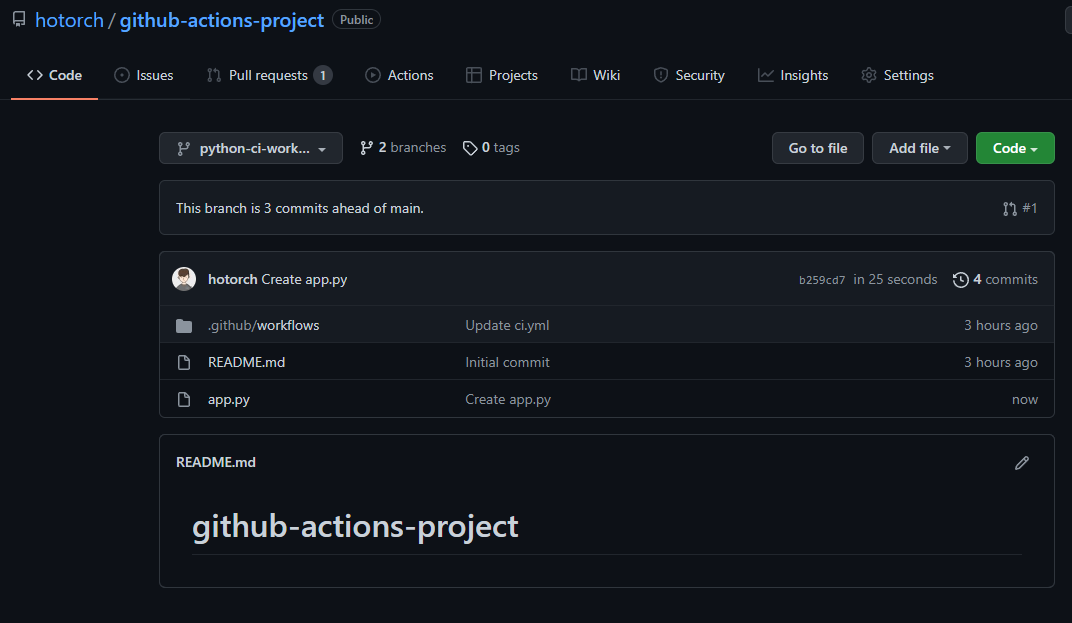Open the app.py file
This screenshot has width=1072, height=623.
[x=228, y=399]
